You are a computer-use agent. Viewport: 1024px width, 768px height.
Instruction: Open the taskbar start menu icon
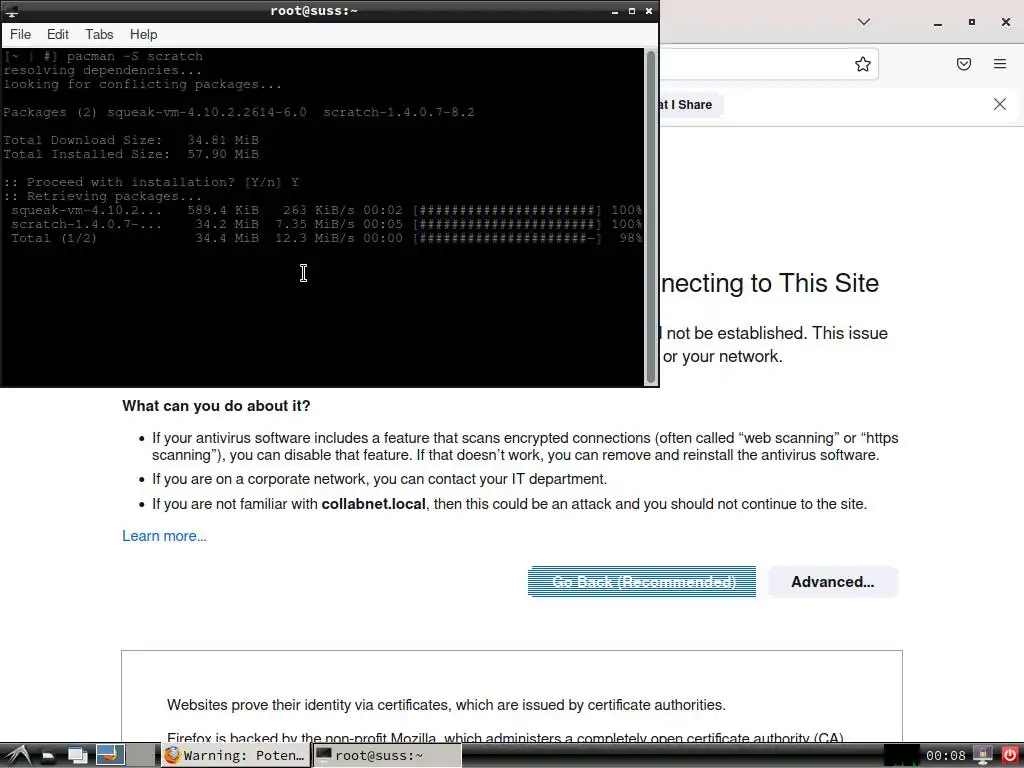point(18,756)
